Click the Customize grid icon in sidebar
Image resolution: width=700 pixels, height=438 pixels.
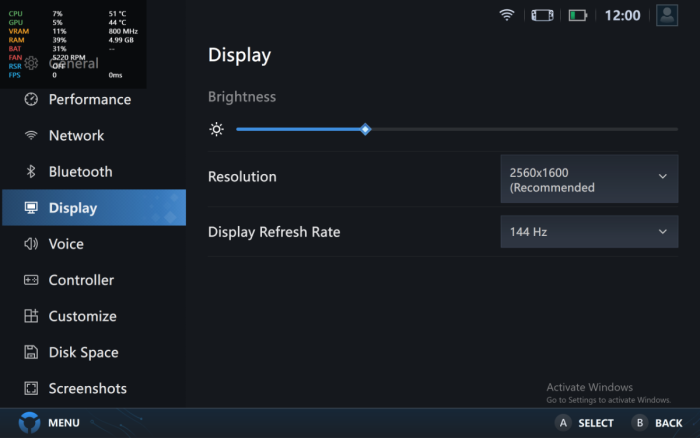pos(31,316)
